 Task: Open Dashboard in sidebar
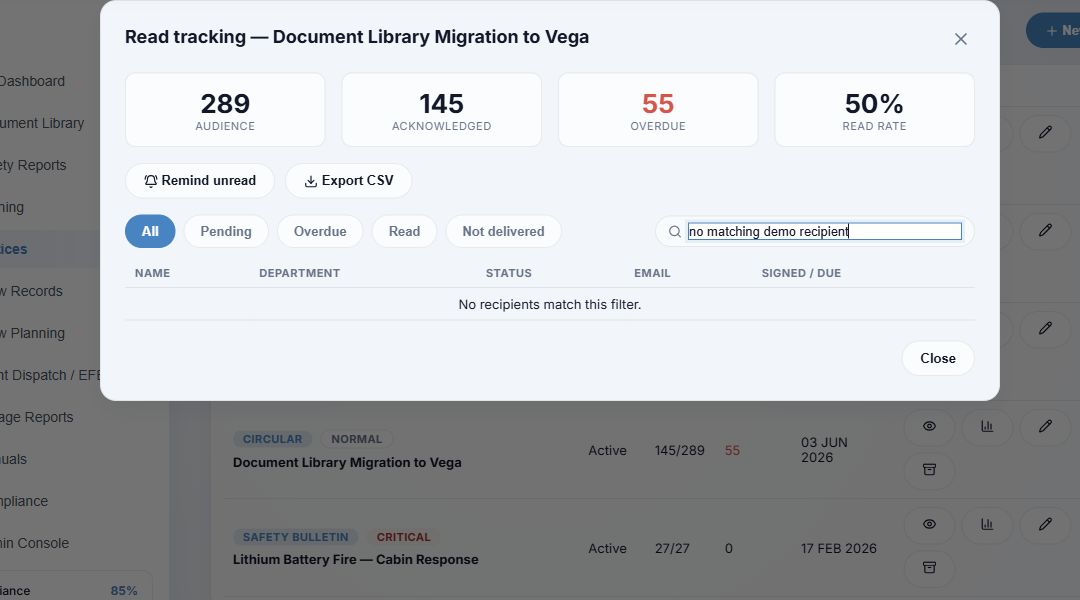[32, 81]
